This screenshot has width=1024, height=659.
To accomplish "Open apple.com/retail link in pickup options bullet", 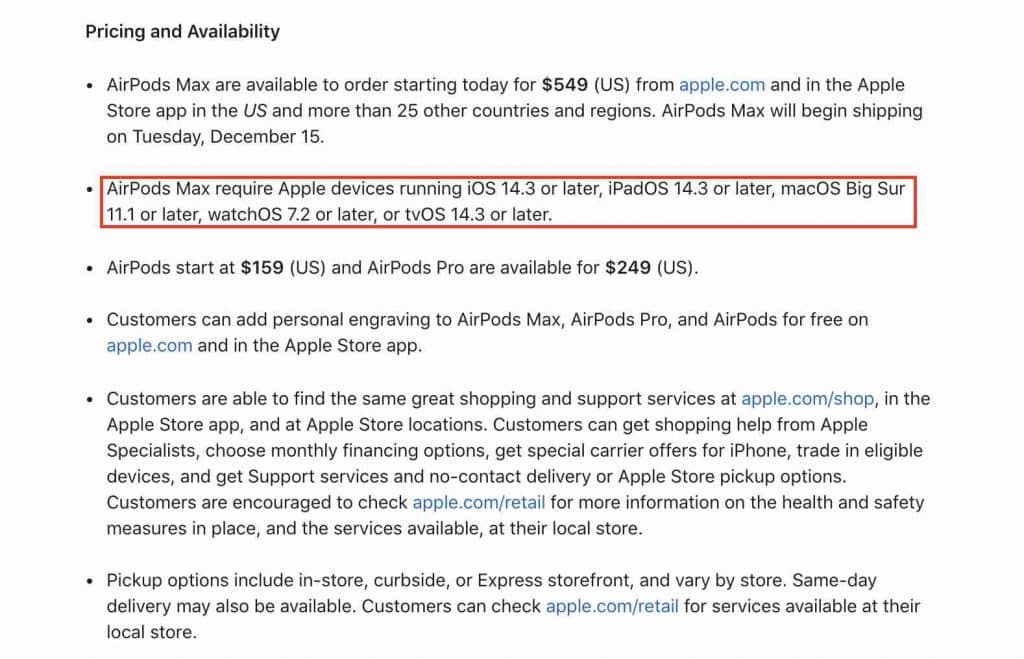I will pyautogui.click(x=612, y=606).
